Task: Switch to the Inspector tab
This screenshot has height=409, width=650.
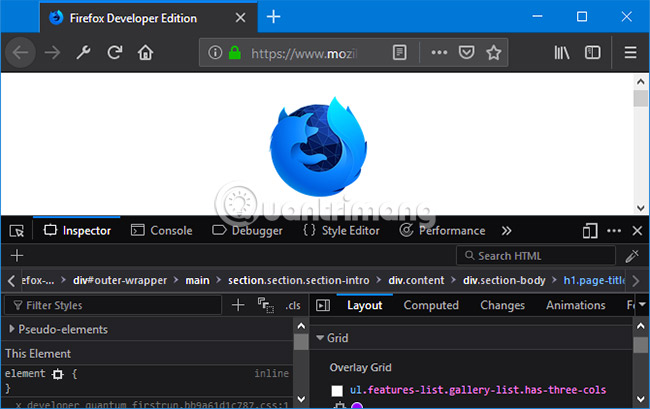Action: [77, 230]
